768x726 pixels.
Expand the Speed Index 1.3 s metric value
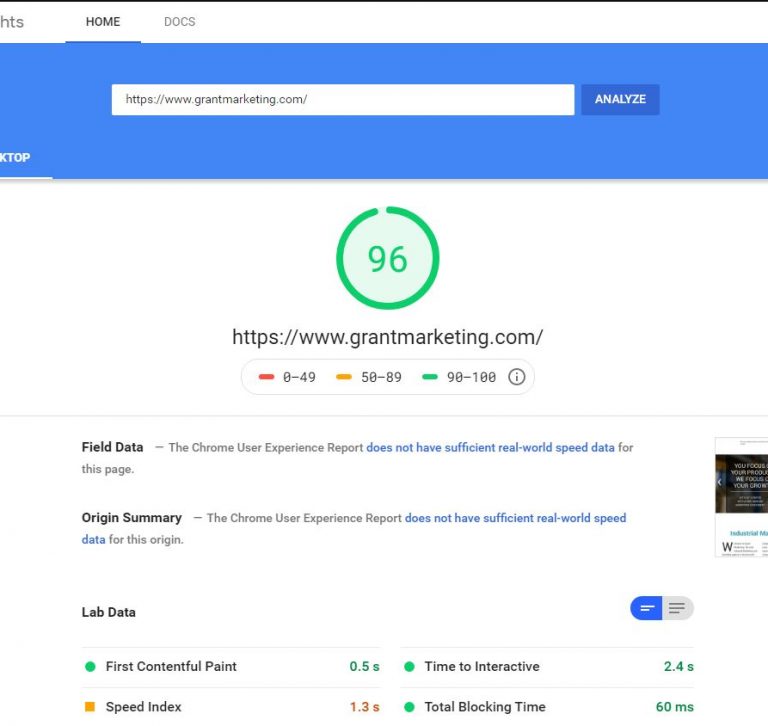[364, 707]
